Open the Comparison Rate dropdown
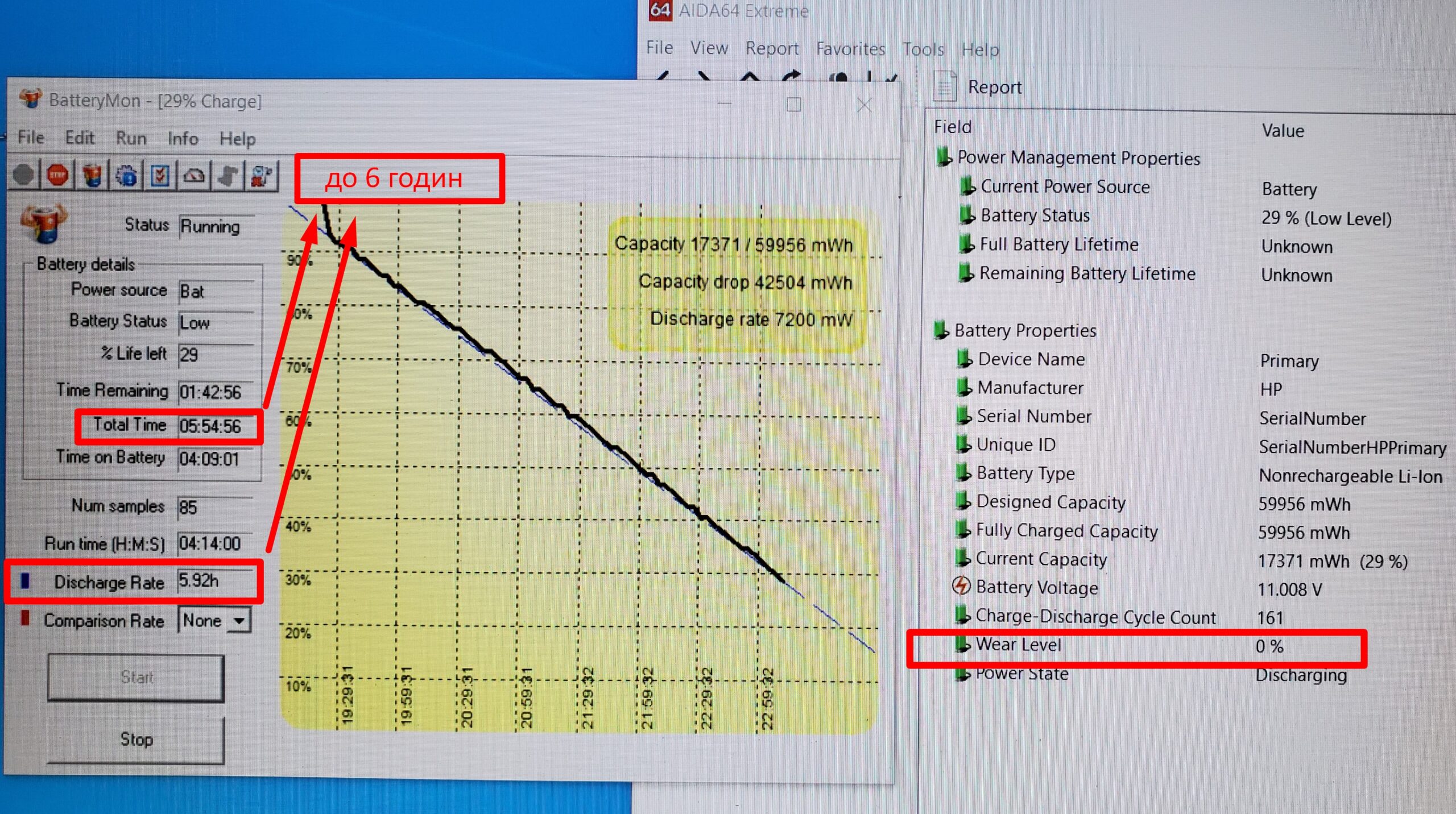Screen dimensions: 1456x814 click(x=239, y=621)
